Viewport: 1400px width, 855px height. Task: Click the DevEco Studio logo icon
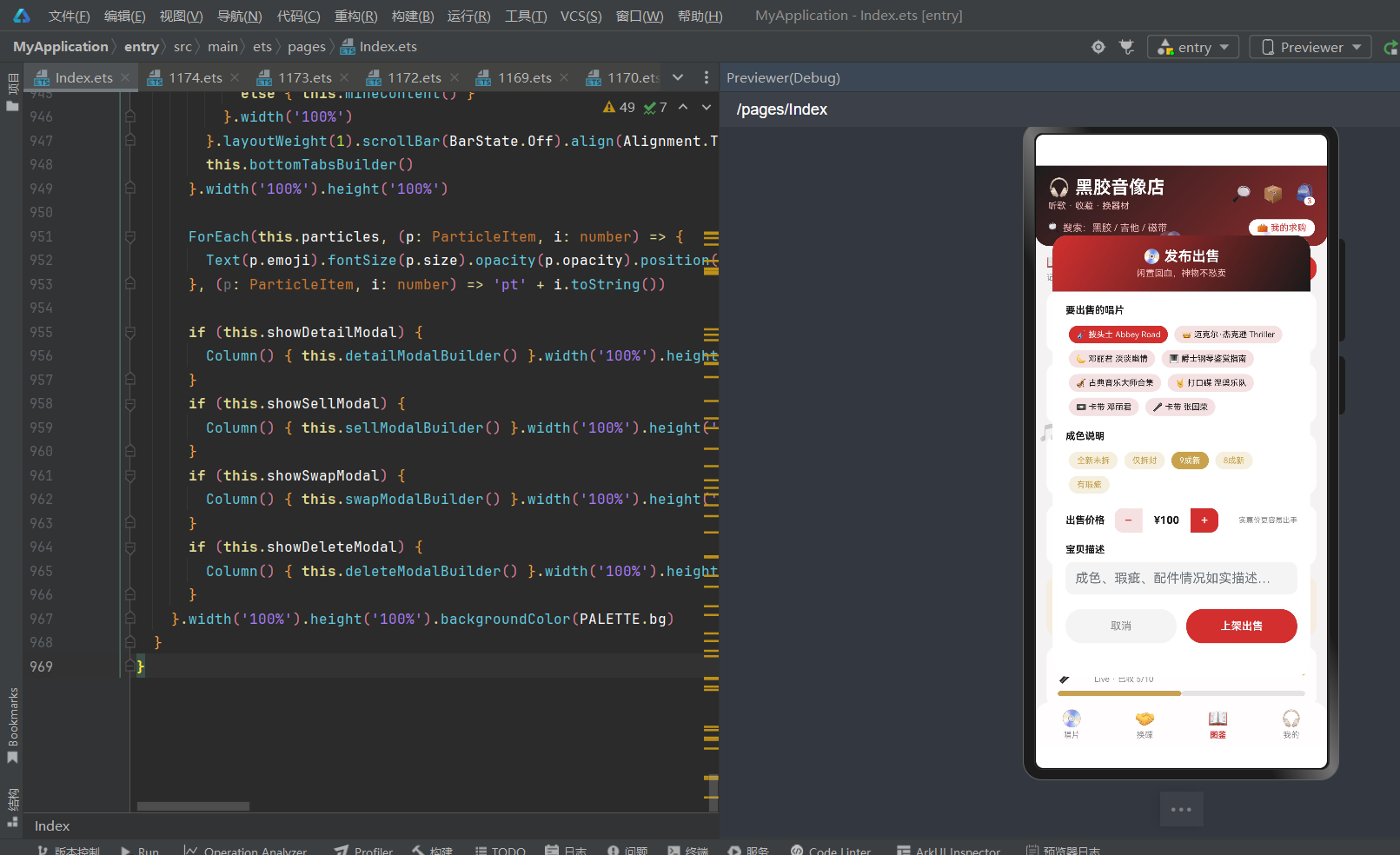click(x=21, y=16)
